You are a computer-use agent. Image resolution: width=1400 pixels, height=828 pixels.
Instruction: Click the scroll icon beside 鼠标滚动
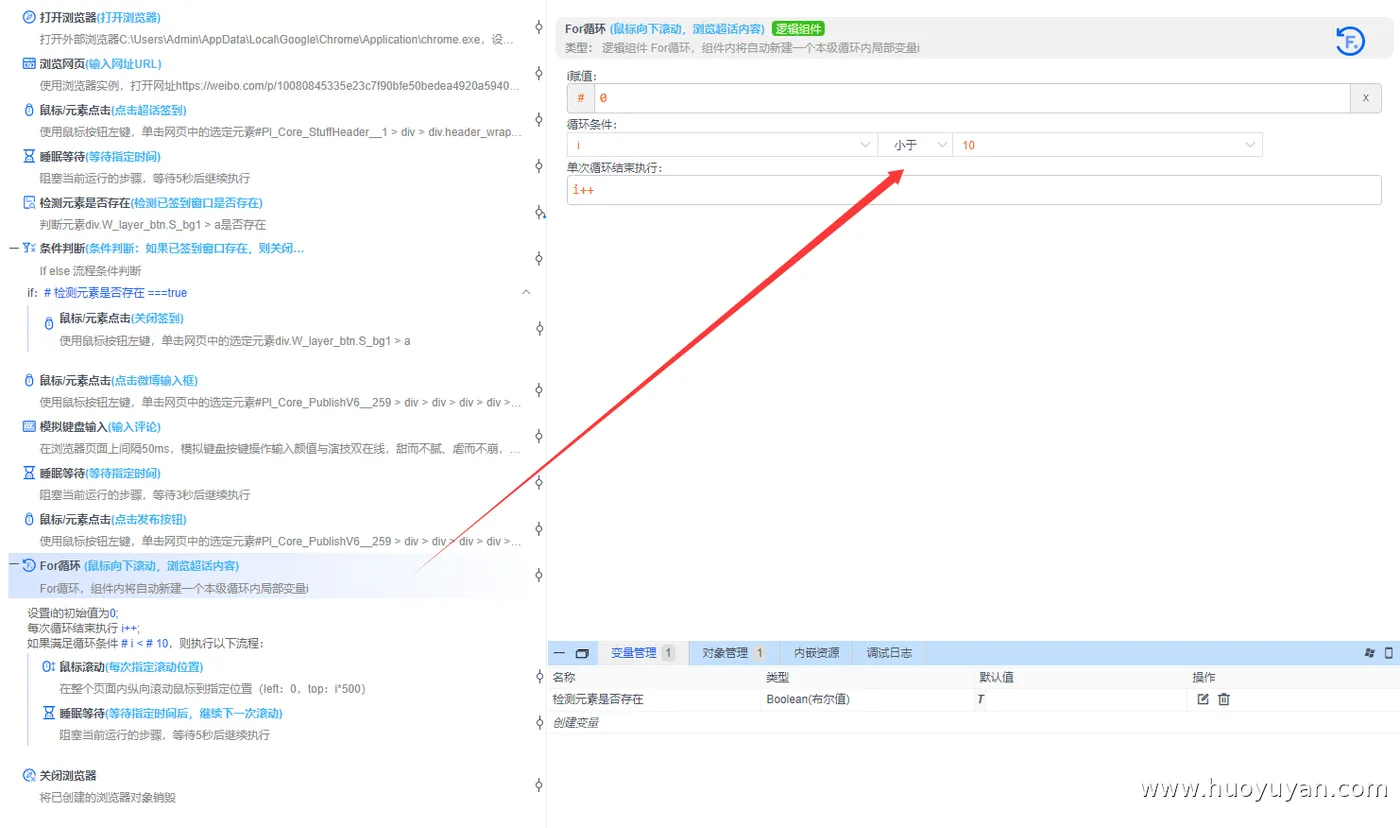pos(49,666)
